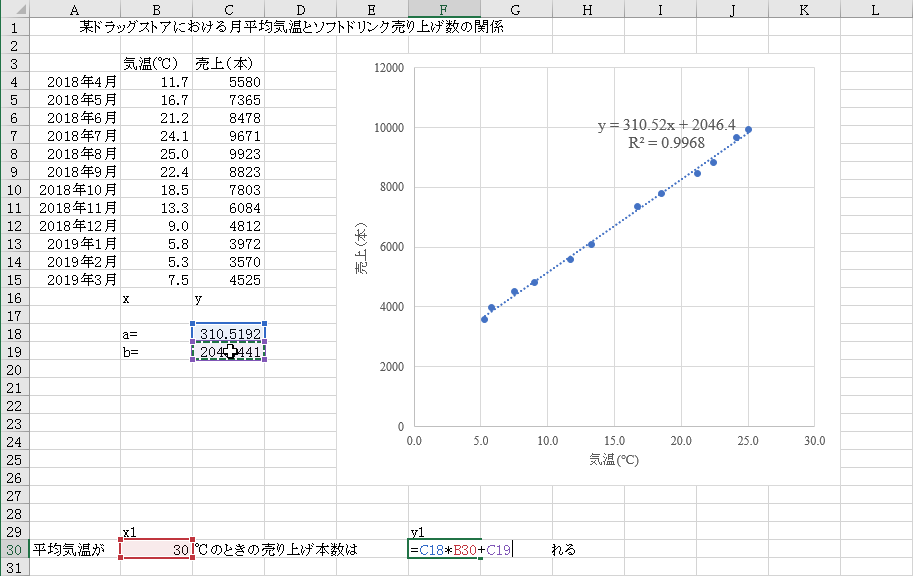This screenshot has width=913, height=576.
Task: Click the 12000 label on the chart's vertical axis
Action: [386, 68]
